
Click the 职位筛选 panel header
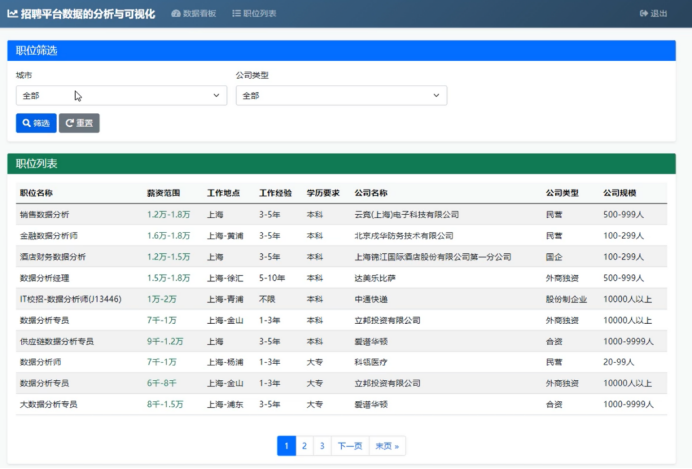(341, 51)
